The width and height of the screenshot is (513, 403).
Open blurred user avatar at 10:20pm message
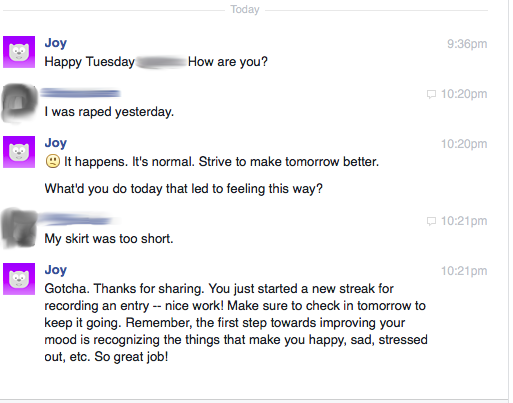click(x=19, y=103)
